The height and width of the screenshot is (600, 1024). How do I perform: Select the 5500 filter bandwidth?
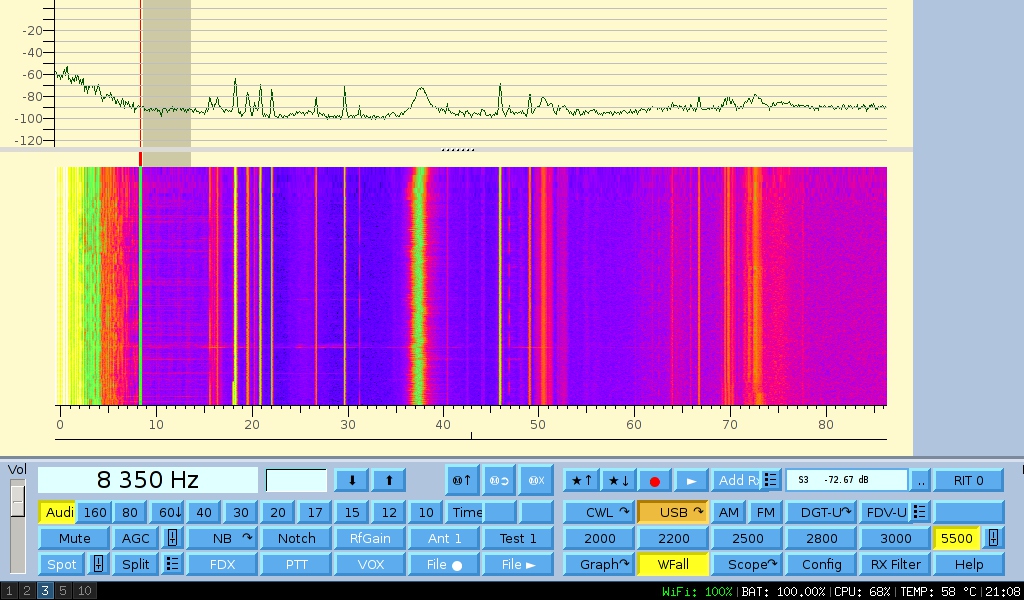tap(957, 538)
